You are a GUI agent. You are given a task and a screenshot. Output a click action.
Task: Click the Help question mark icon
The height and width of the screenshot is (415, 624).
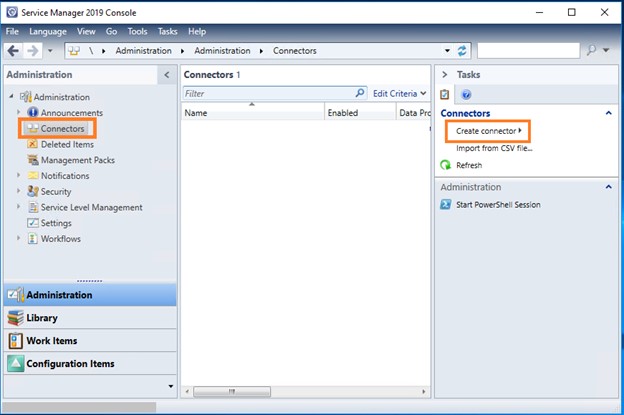466,95
